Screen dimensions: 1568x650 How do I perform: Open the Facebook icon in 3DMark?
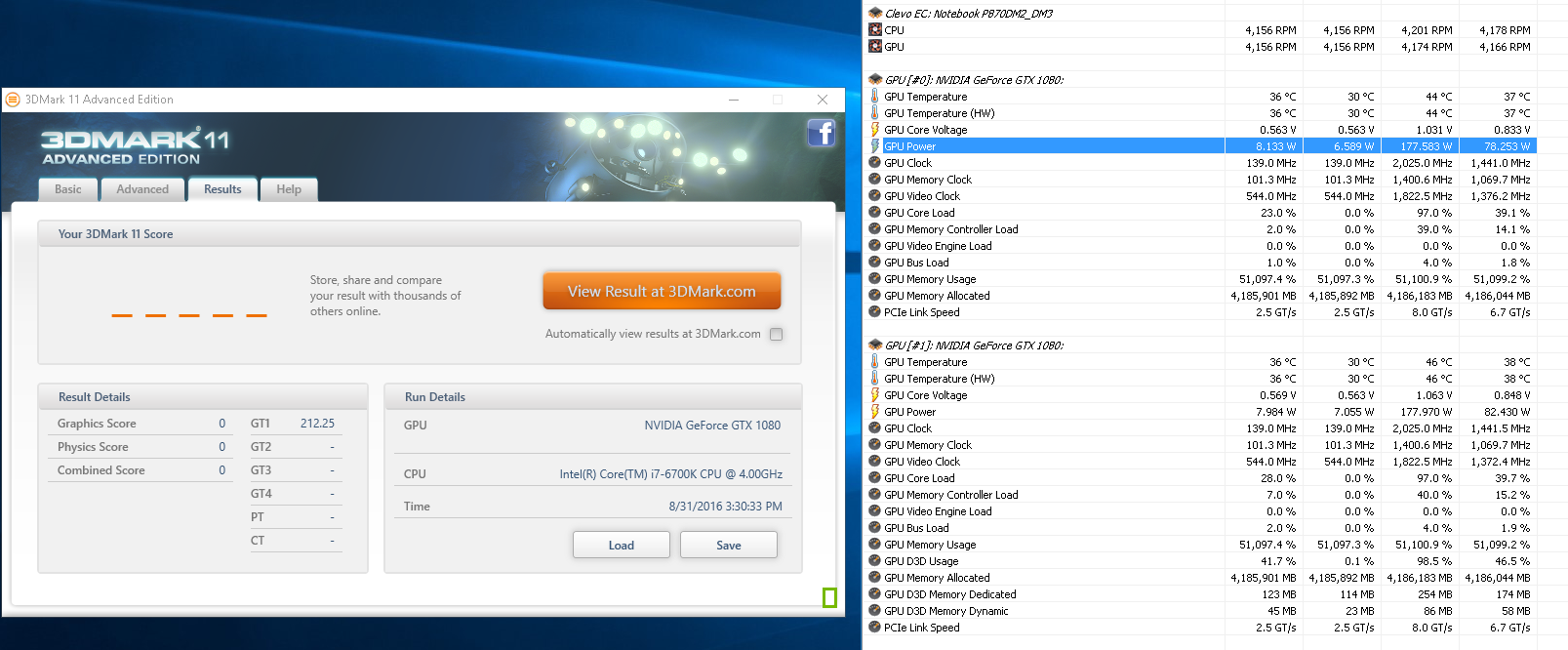[821, 133]
